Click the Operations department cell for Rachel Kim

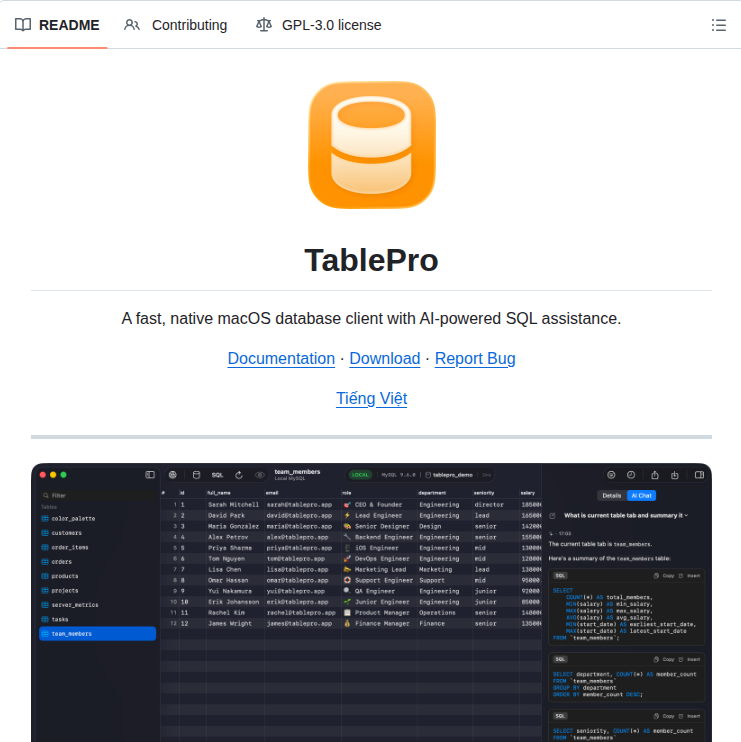pos(437,613)
